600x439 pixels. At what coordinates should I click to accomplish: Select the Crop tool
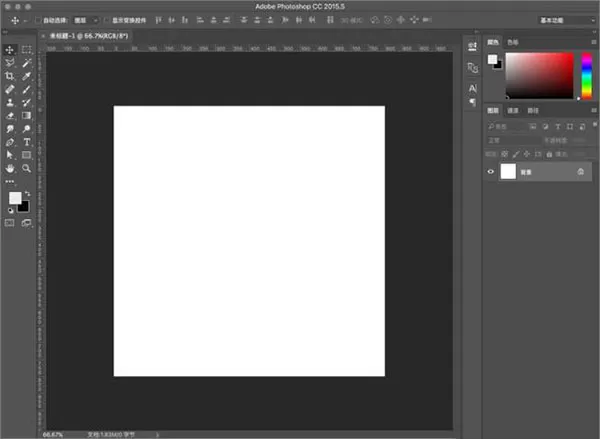(10, 76)
